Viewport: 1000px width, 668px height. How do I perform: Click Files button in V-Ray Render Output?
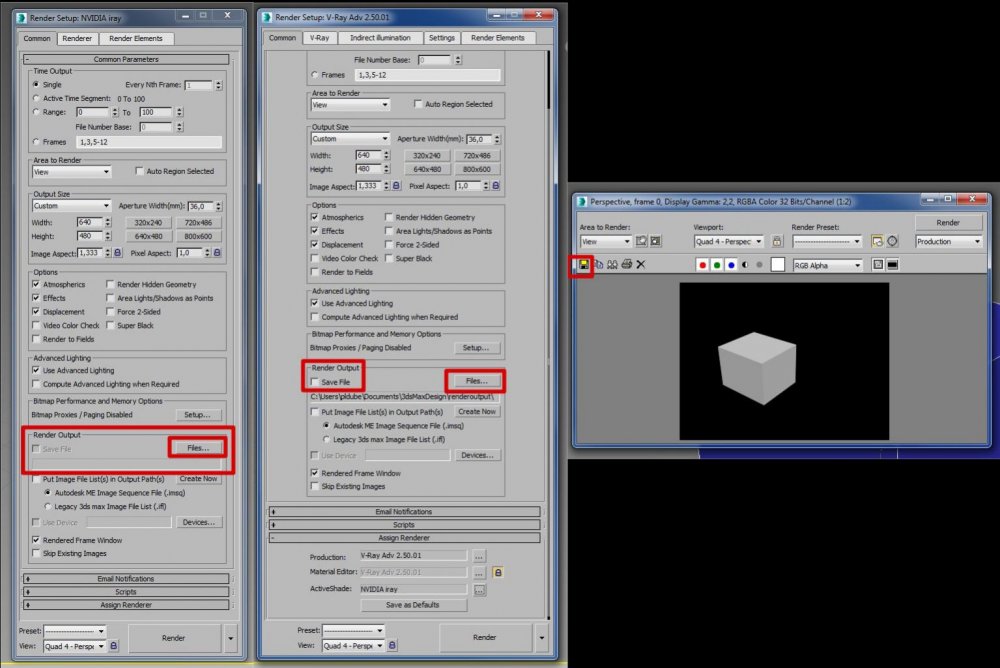(x=476, y=381)
